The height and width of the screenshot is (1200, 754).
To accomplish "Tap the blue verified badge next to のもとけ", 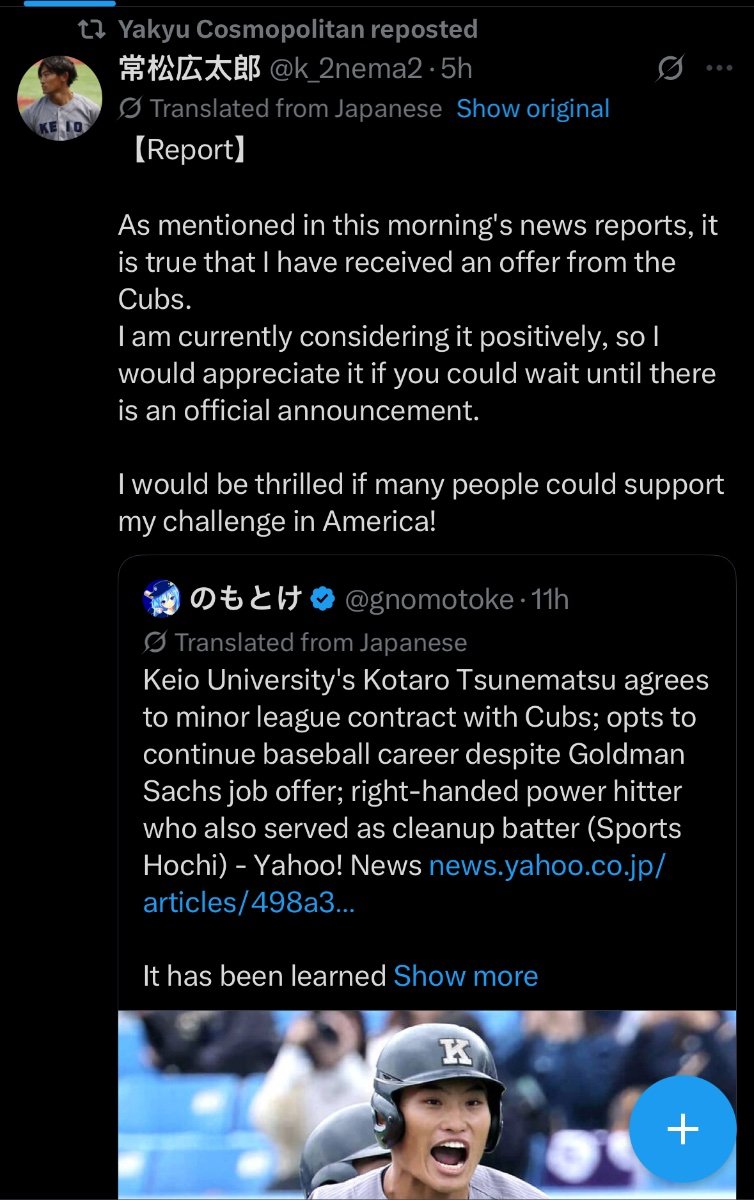I will click(x=322, y=599).
